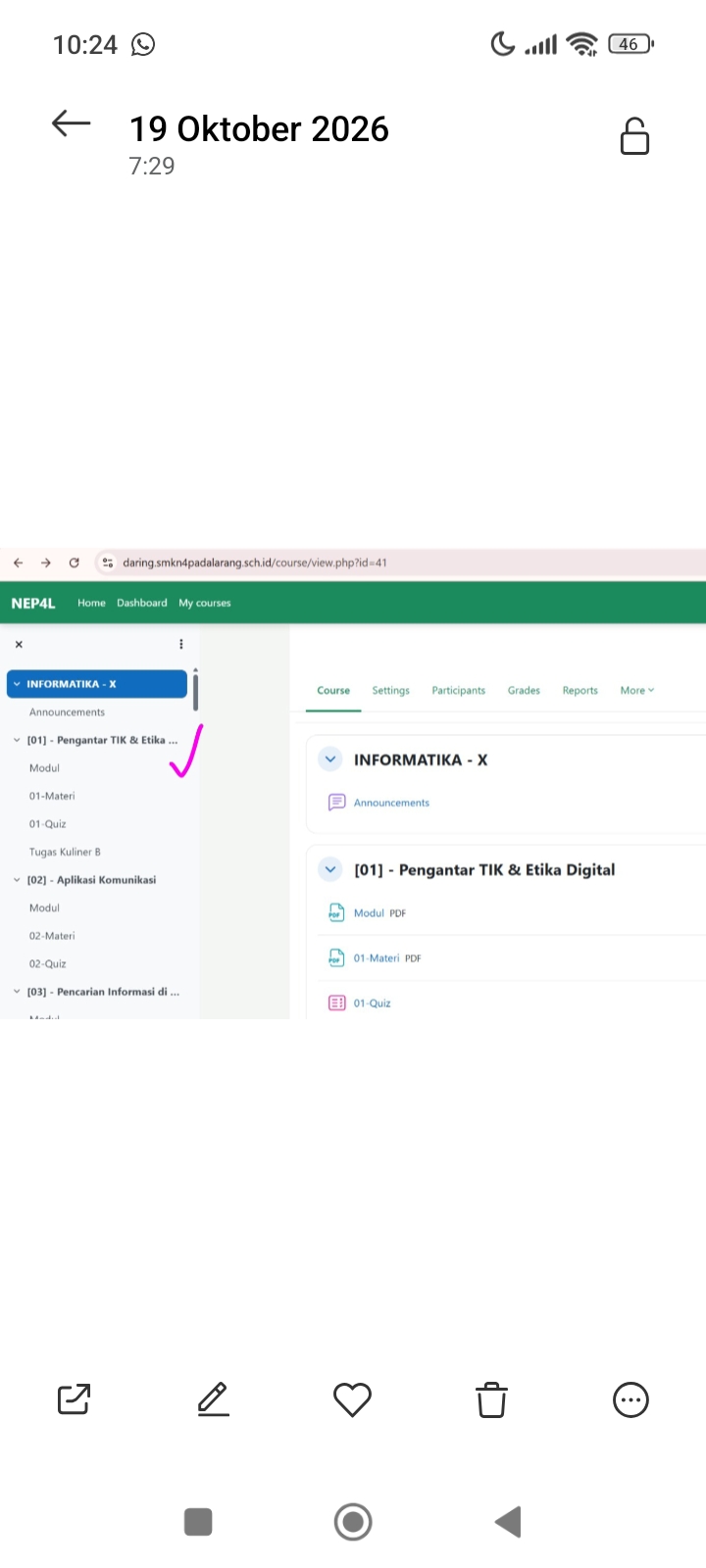Switch to the Grades tab
Image resolution: width=706 pixels, height=1568 pixels.
(x=524, y=690)
